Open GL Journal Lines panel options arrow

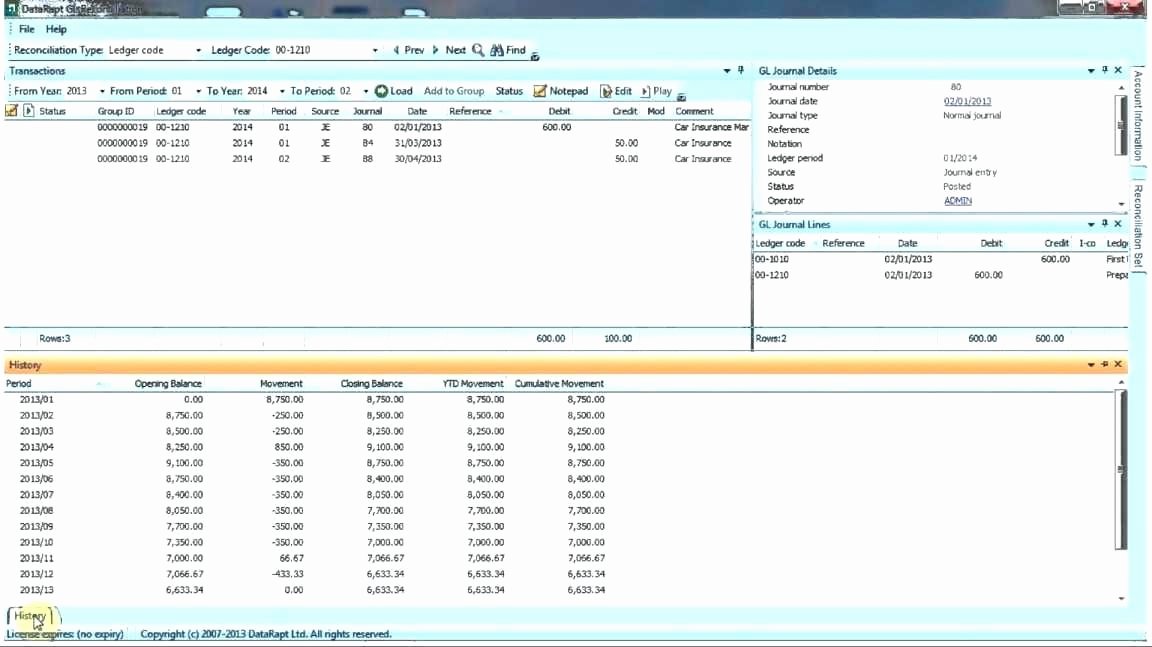(1091, 225)
